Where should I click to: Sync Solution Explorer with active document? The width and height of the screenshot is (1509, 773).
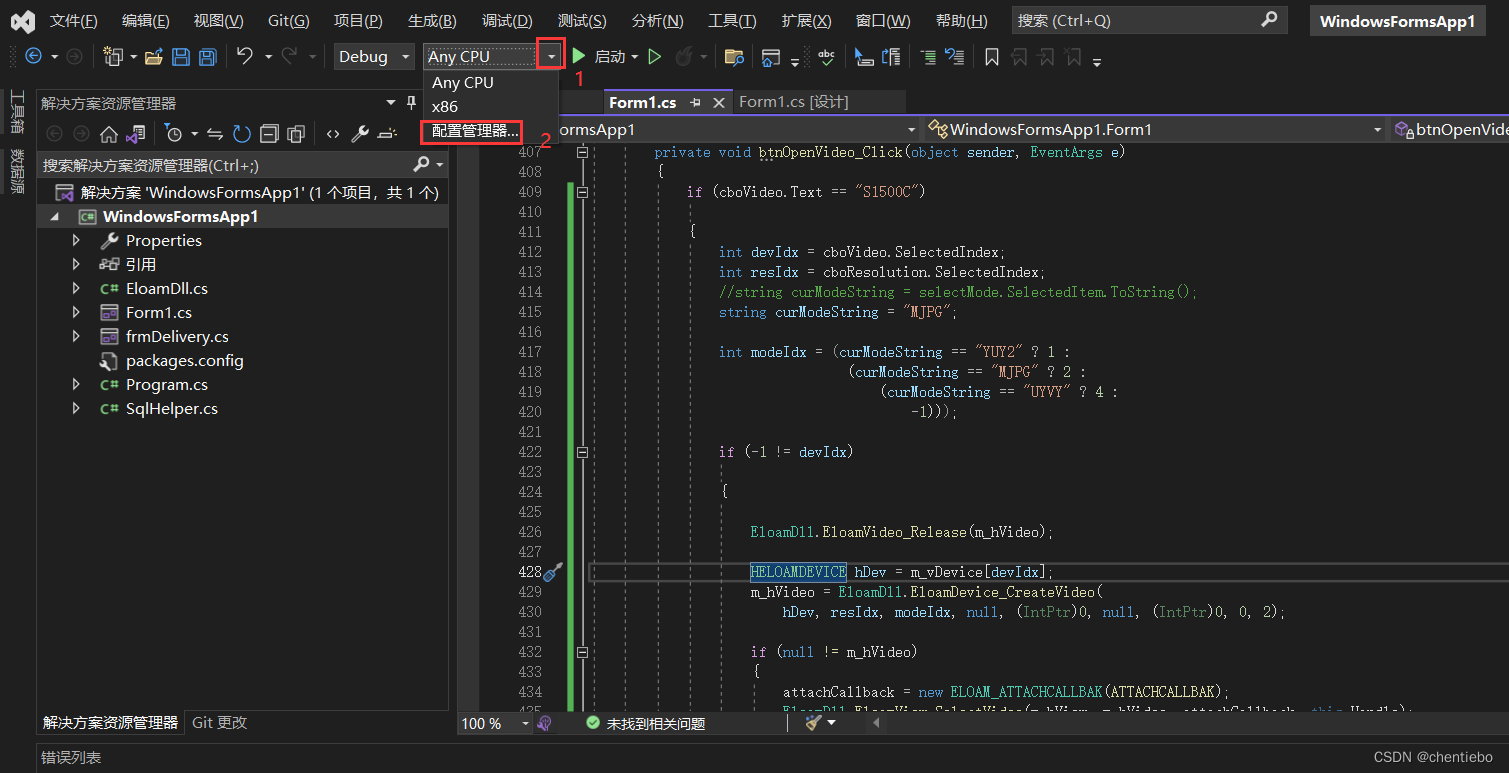(215, 134)
